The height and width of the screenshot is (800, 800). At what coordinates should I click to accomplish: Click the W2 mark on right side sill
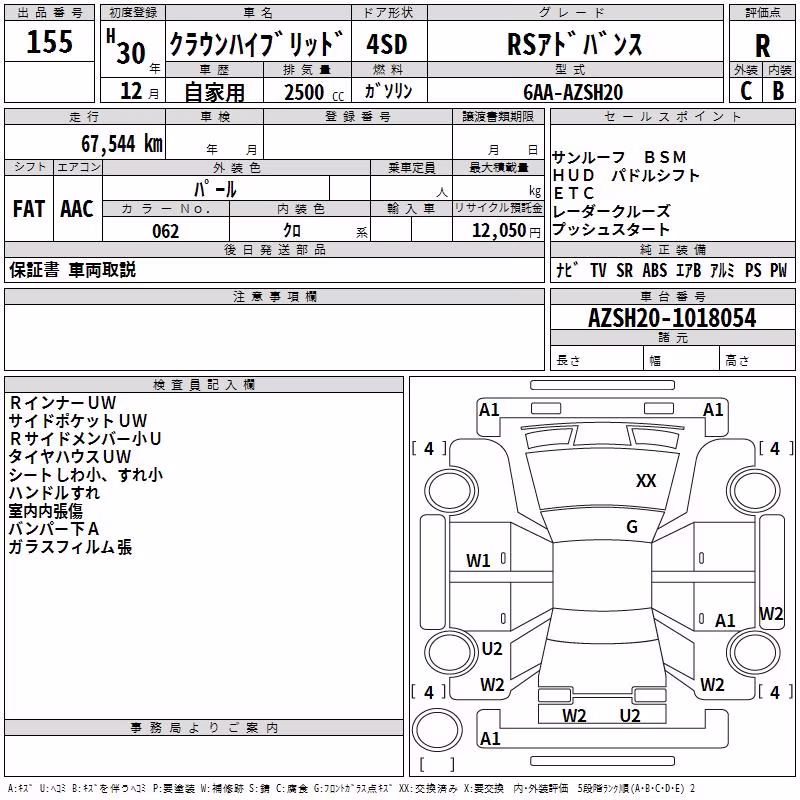pyautogui.click(x=771, y=613)
